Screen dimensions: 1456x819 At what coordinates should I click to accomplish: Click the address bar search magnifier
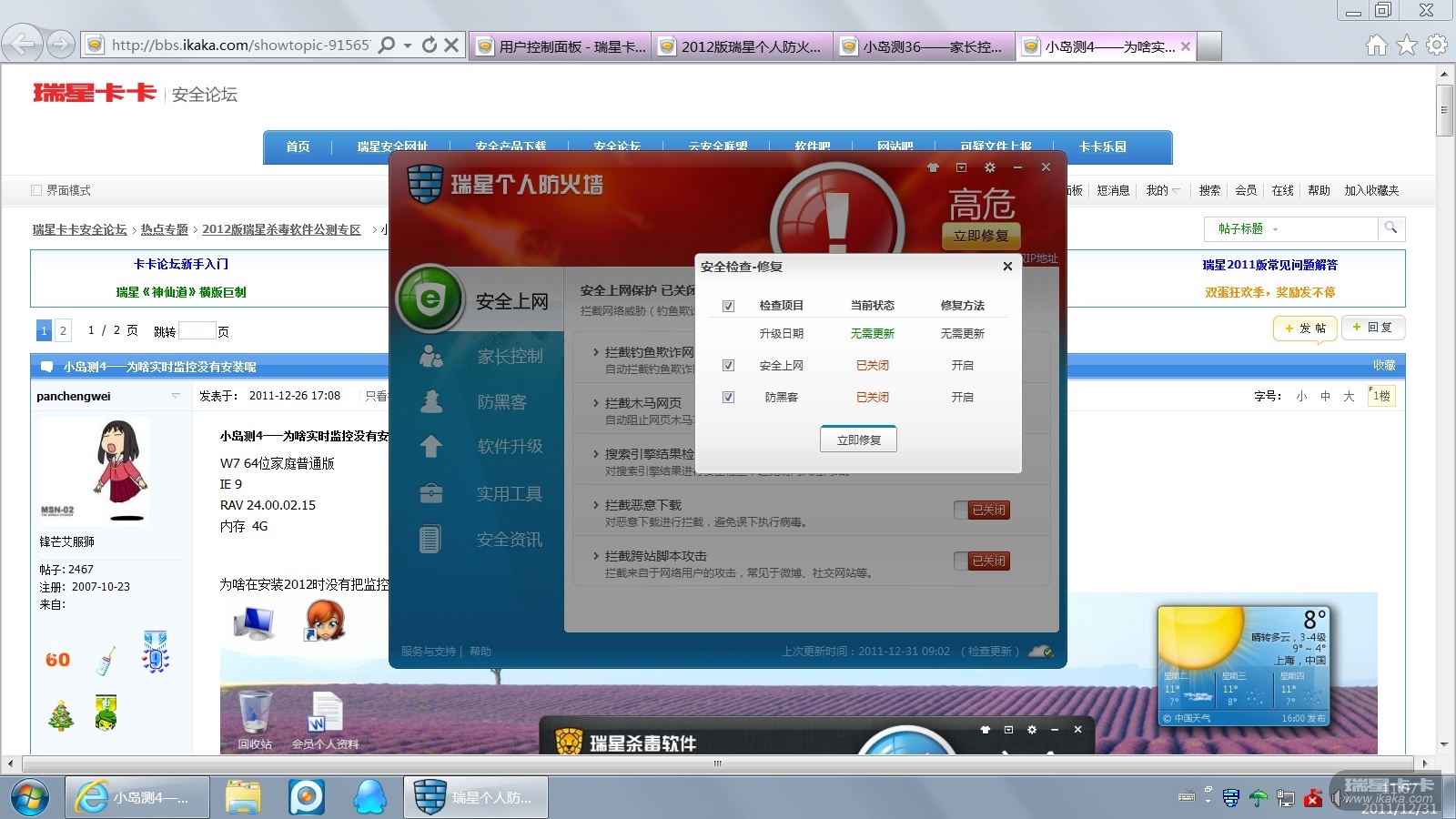(387, 45)
